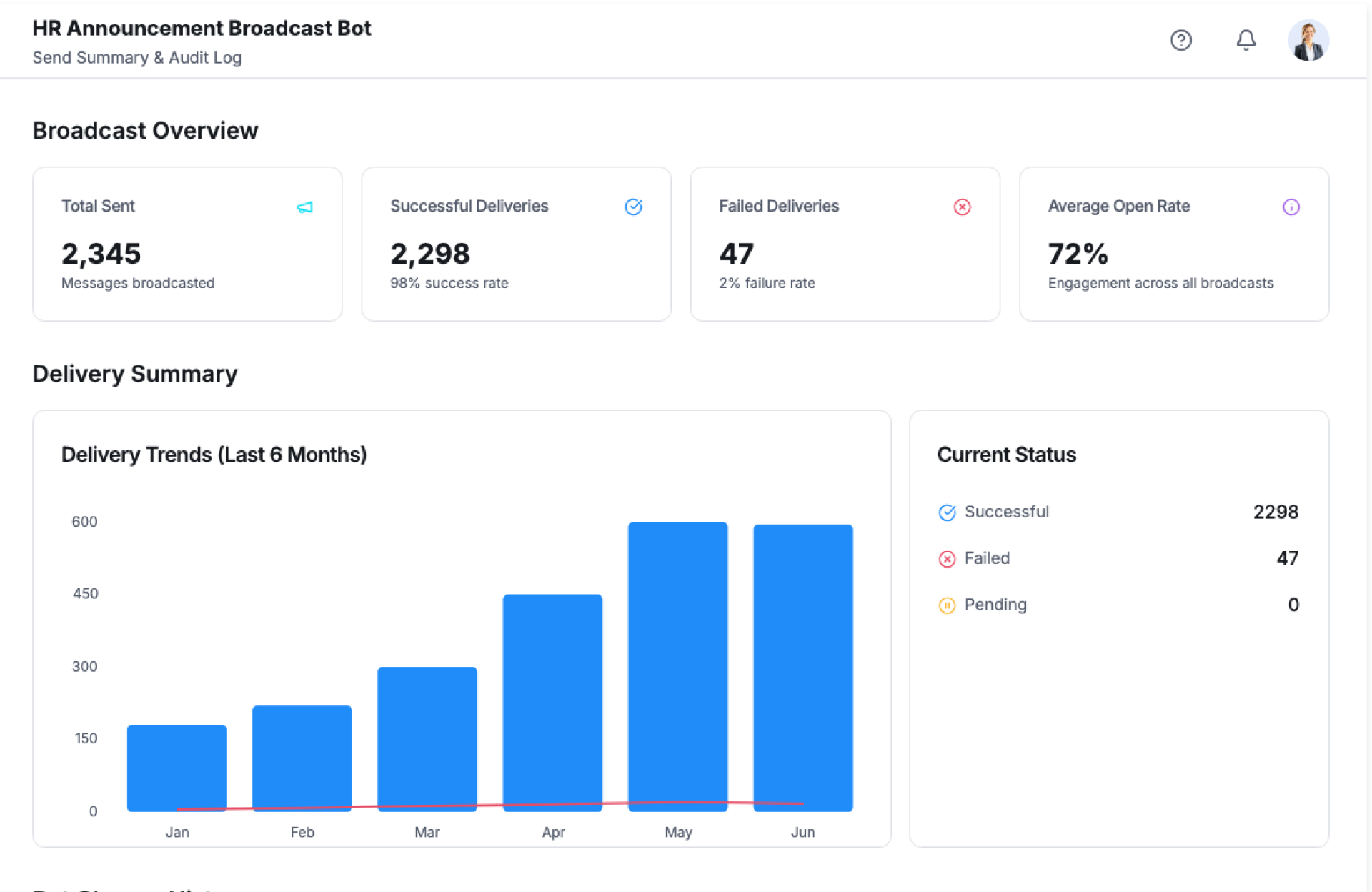The image size is (1372, 892).
Task: Open the Total Sent card
Action: (x=187, y=244)
